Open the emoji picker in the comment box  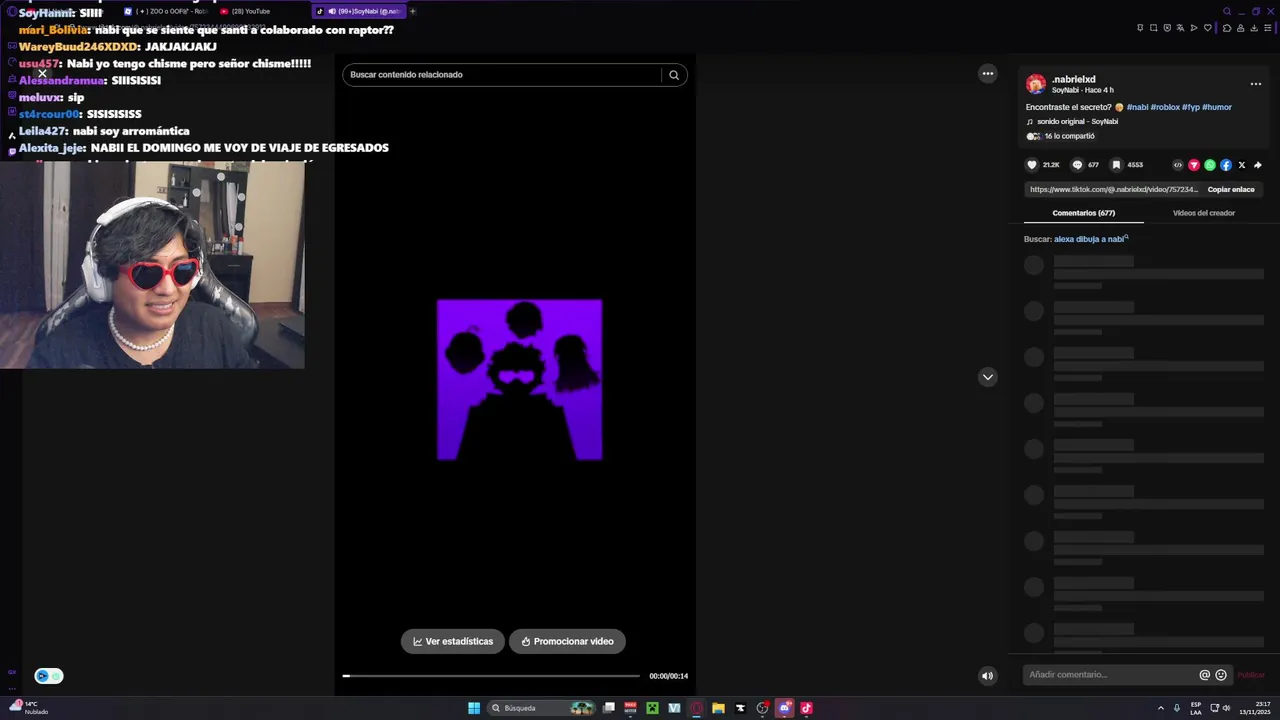(x=1221, y=675)
